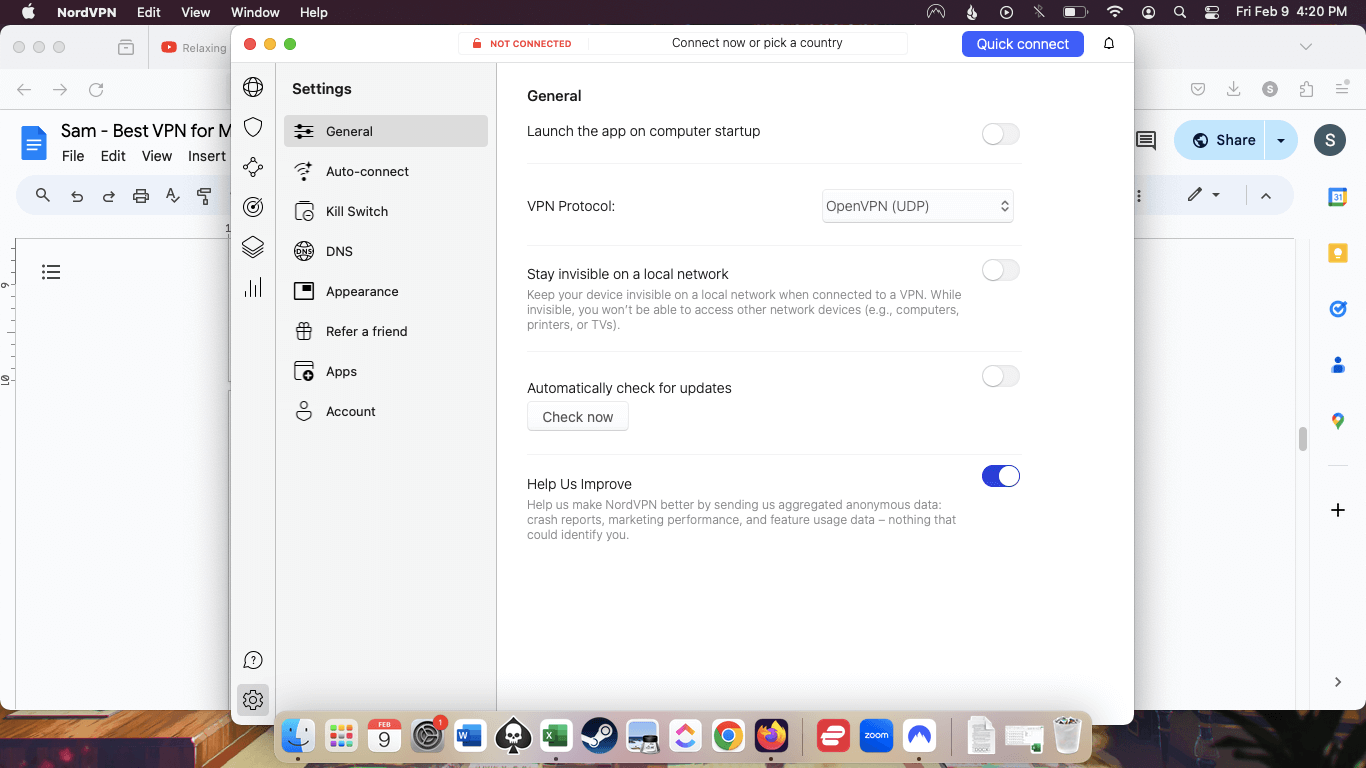This screenshot has height=768, width=1366.
Task: Show the hidden side panel arrow
Action: pyautogui.click(x=1338, y=682)
